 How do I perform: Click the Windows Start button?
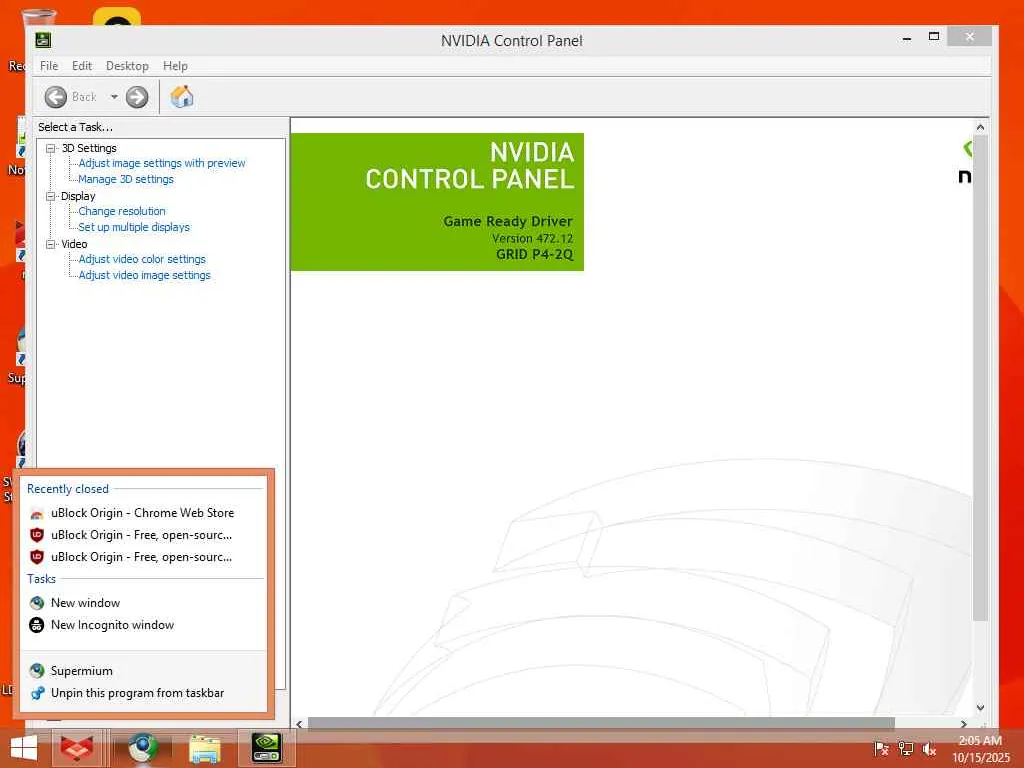[x=24, y=748]
